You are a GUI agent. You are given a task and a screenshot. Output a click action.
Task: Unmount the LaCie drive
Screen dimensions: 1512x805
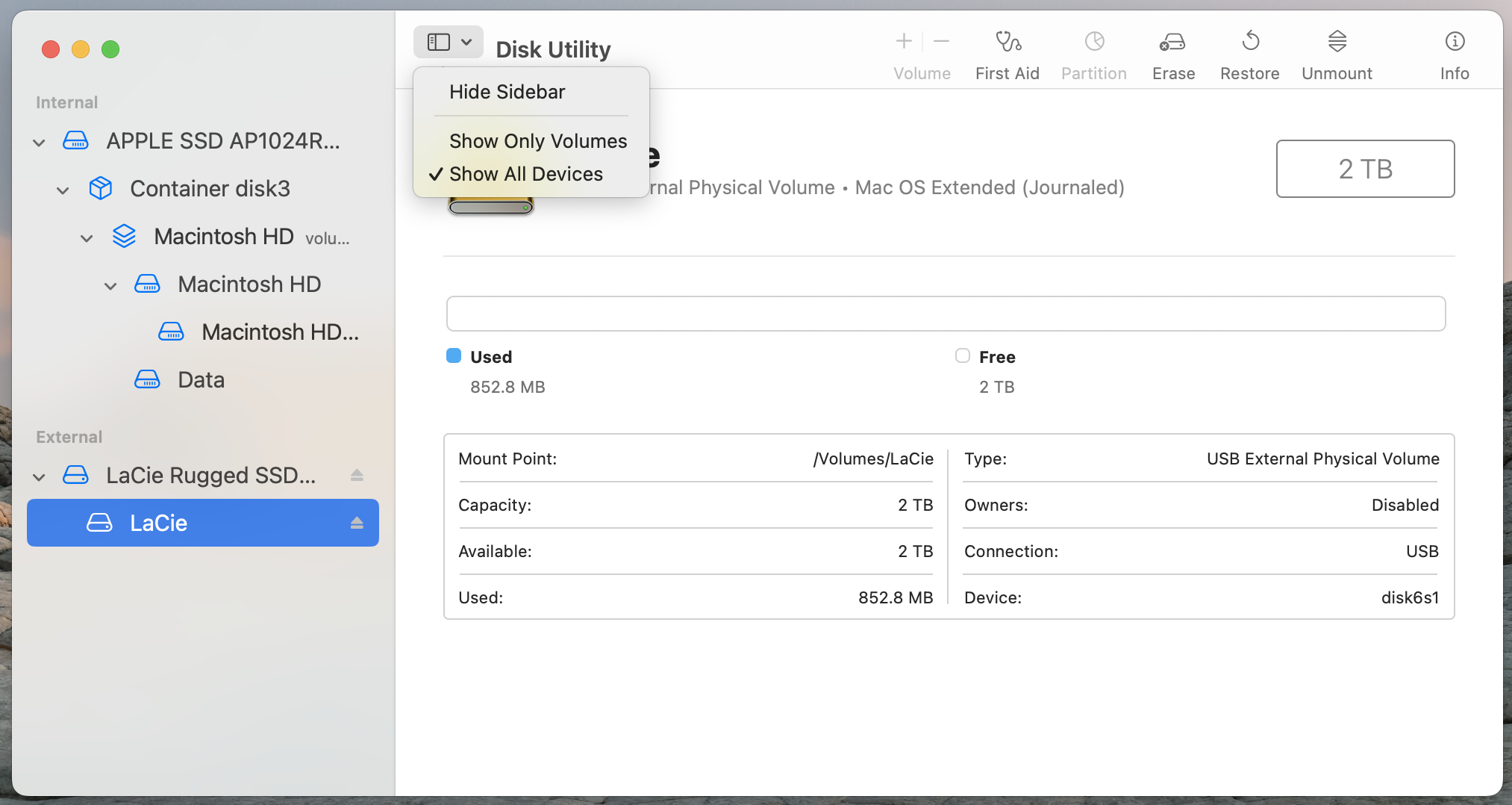1337,52
